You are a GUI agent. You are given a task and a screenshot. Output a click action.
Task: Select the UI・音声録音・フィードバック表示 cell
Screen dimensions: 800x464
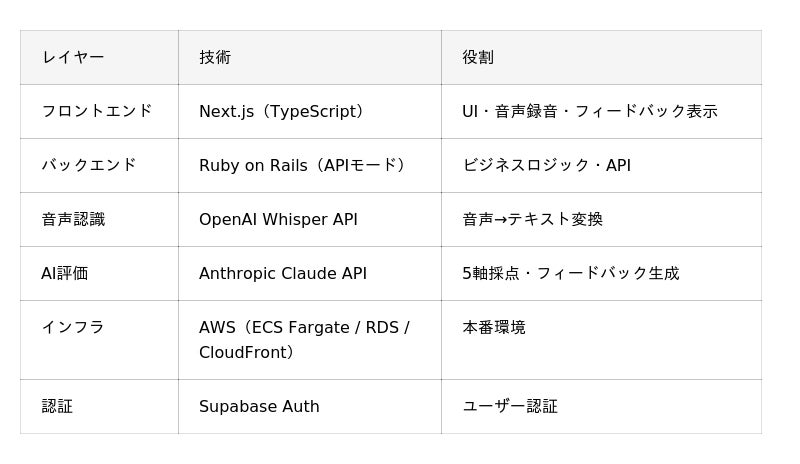[x=589, y=112]
